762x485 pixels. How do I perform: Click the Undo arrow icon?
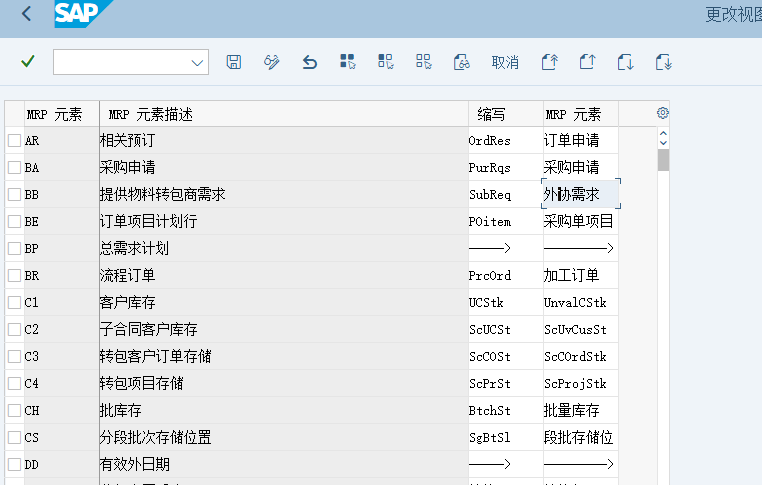(x=310, y=62)
